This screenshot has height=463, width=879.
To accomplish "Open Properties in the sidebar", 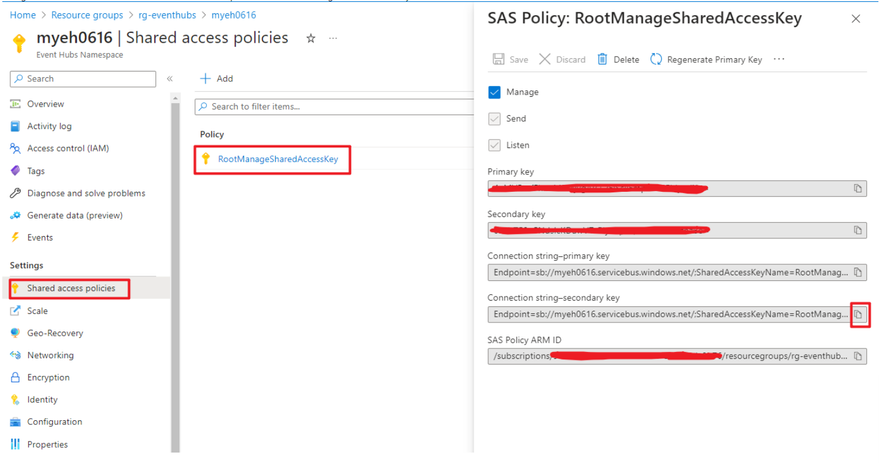I will pos(47,445).
